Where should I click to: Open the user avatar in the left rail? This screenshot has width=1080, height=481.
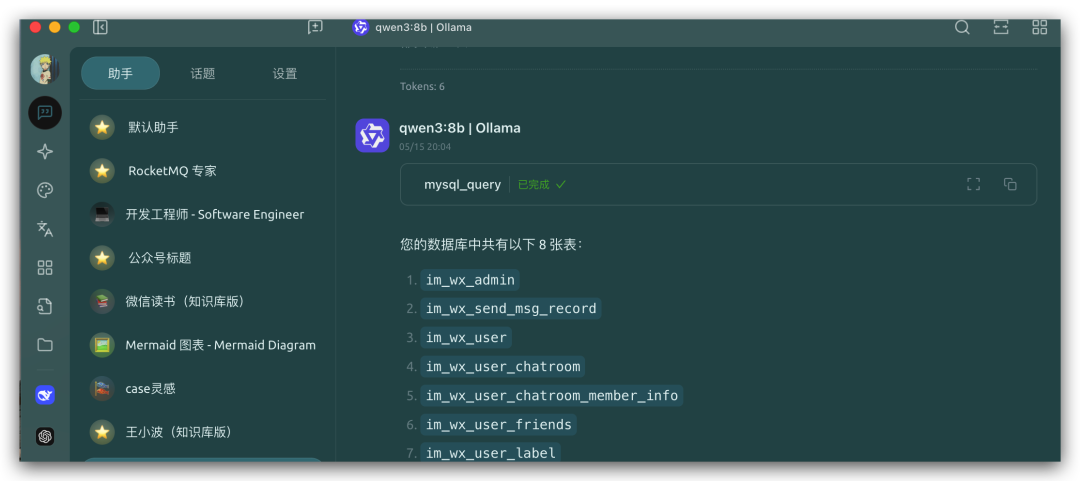point(45,70)
